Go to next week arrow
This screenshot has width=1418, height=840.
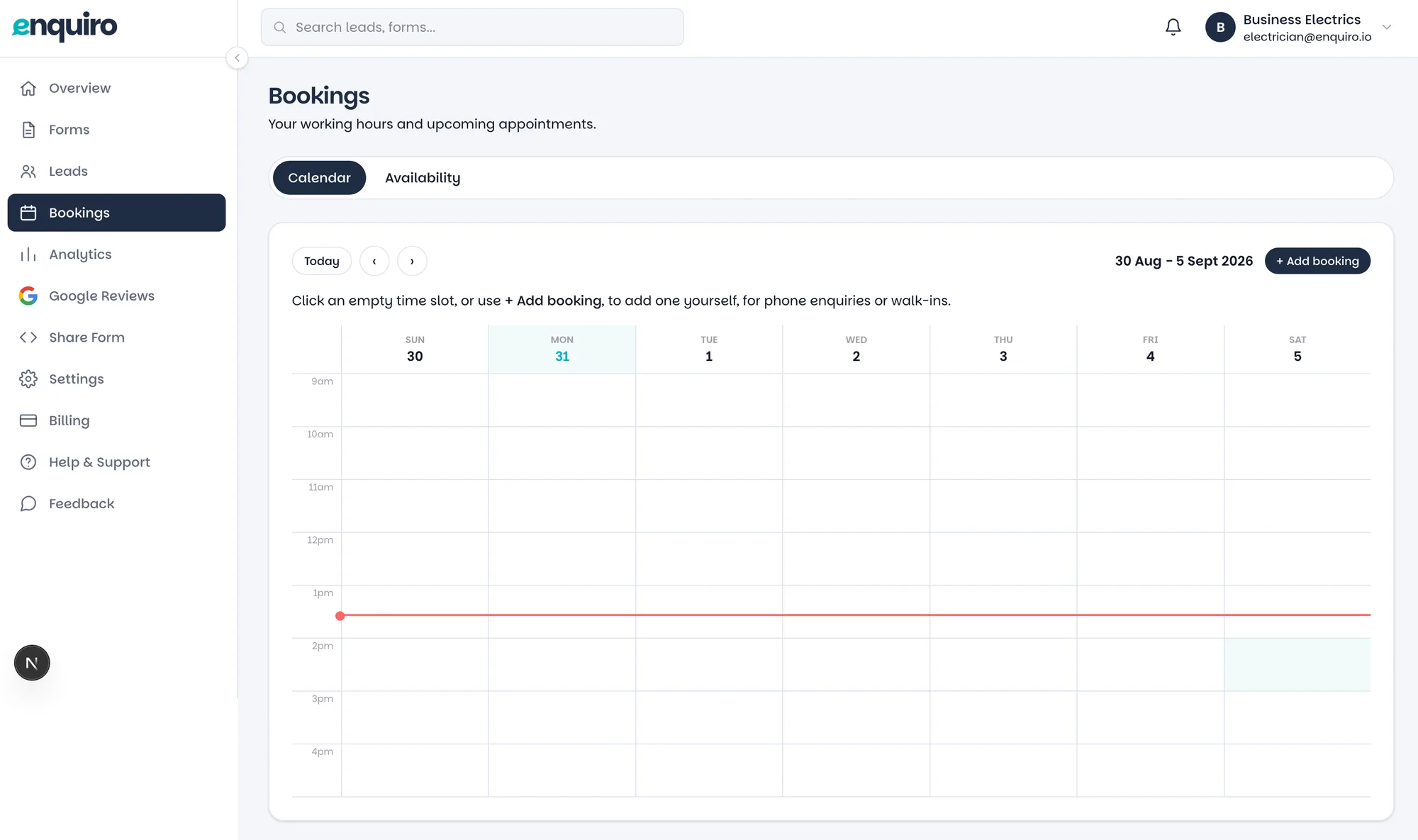click(412, 261)
